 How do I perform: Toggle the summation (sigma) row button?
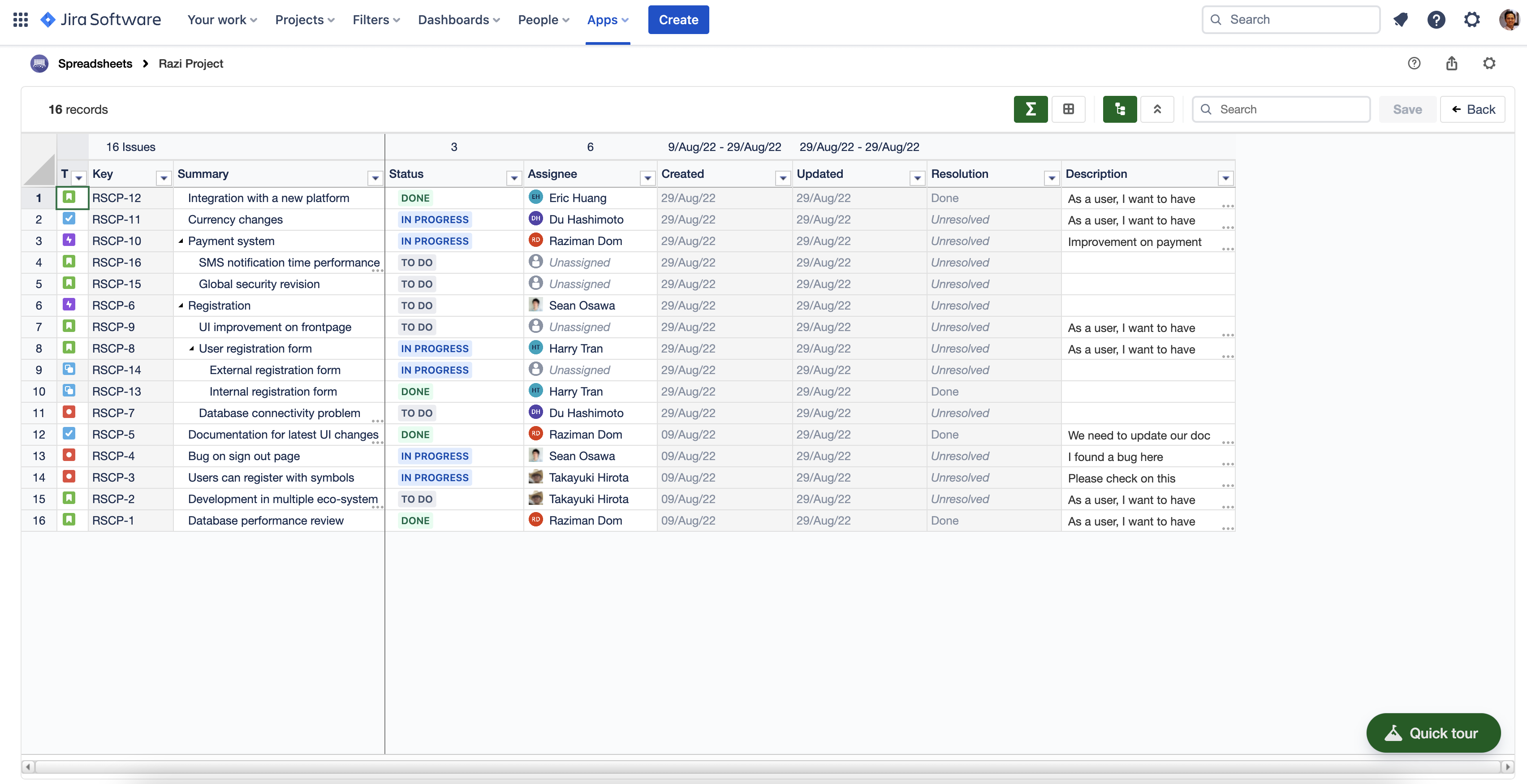tap(1030, 109)
